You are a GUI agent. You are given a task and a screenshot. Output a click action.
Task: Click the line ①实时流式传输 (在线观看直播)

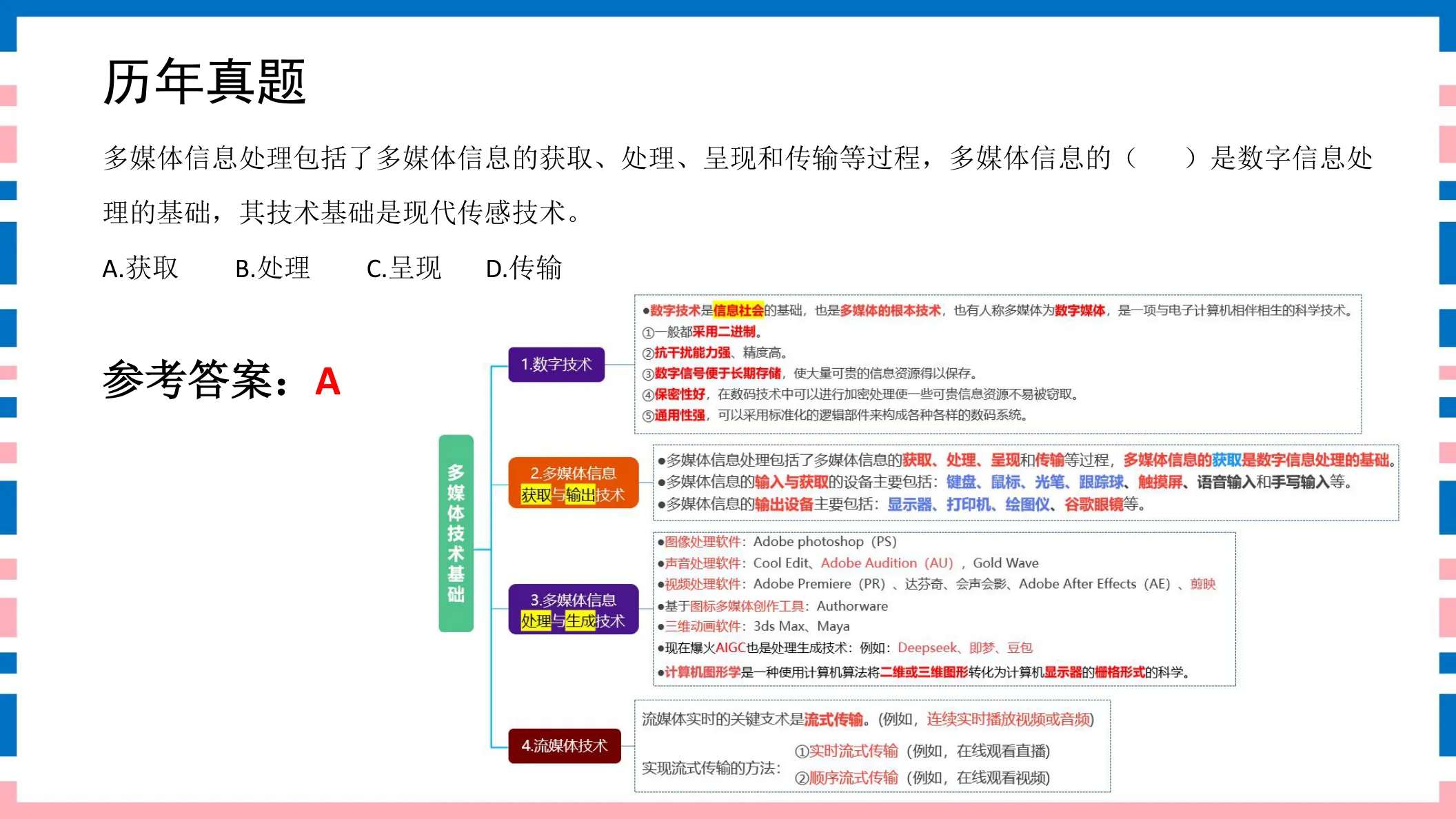pyautogui.click(x=922, y=751)
